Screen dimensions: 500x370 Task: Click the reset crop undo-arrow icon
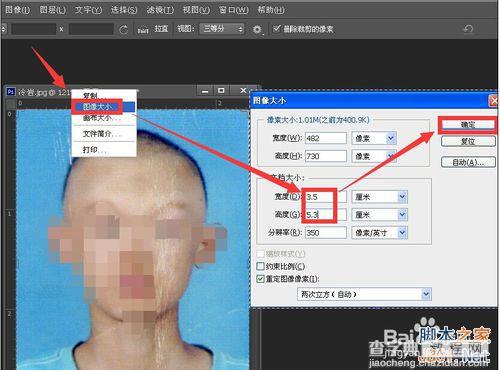[x=468, y=30]
